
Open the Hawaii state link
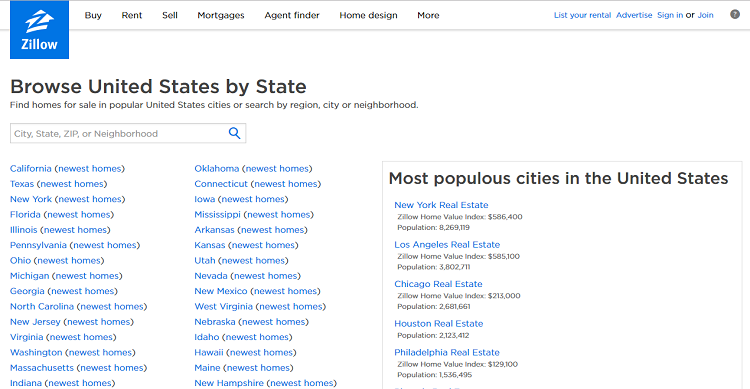209,352
